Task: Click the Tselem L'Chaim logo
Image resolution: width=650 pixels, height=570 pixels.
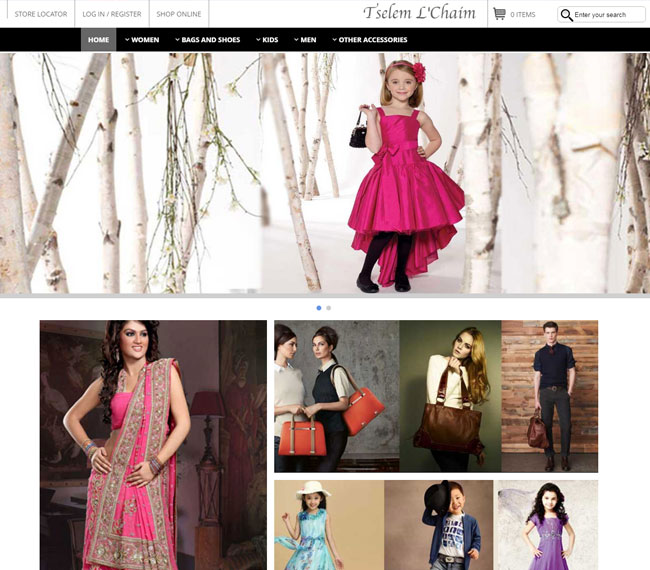Action: point(419,13)
